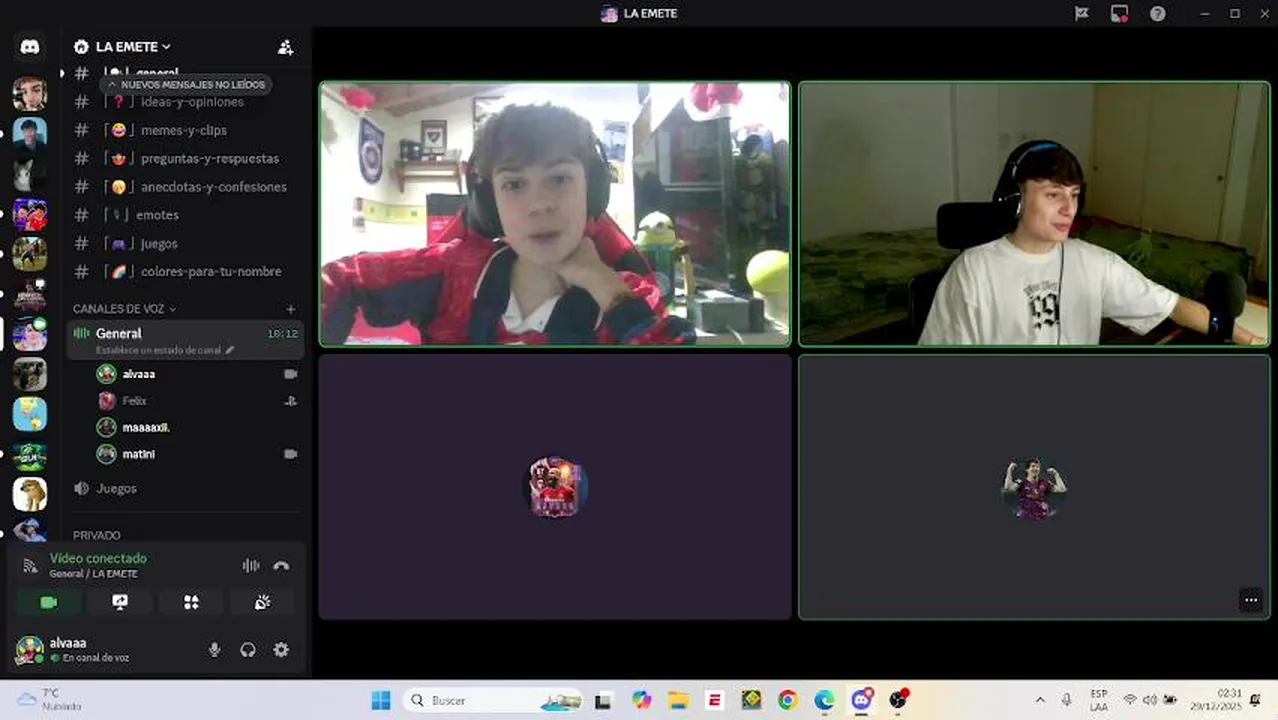Screen dimensions: 1278x720
Task: Open the Copilot icon in the taskbar
Action: point(642,700)
